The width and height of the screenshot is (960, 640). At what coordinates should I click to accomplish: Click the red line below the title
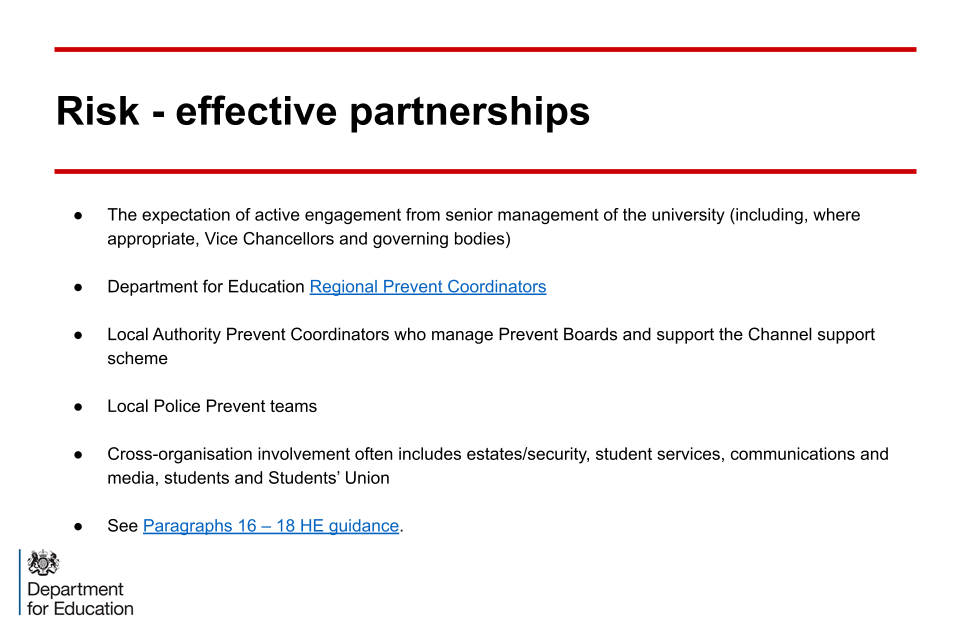485,172
